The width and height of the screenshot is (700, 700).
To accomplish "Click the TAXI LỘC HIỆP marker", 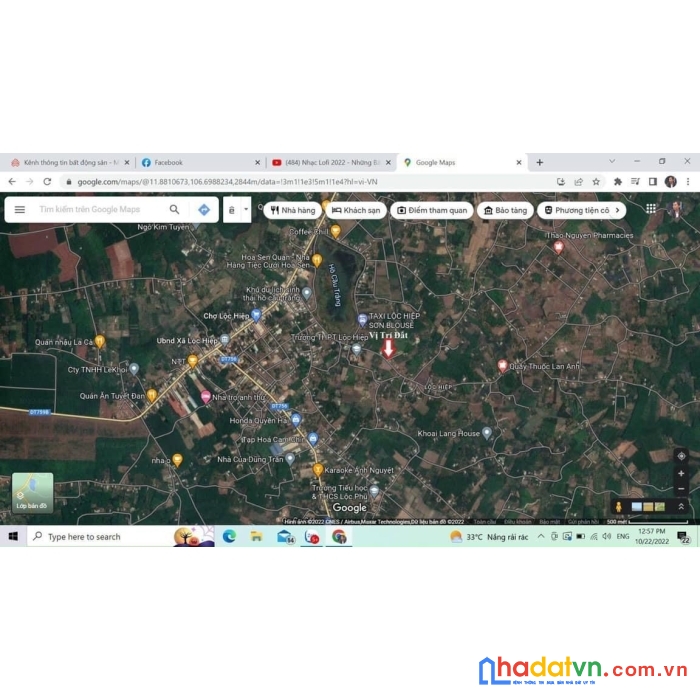I will pyautogui.click(x=362, y=320).
